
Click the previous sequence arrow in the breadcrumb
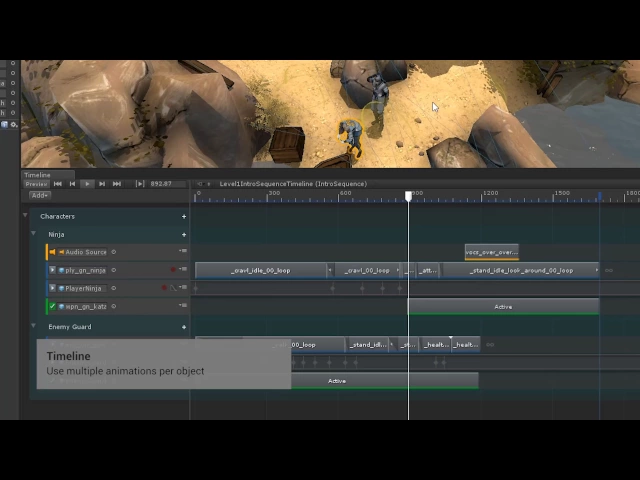tap(200, 184)
